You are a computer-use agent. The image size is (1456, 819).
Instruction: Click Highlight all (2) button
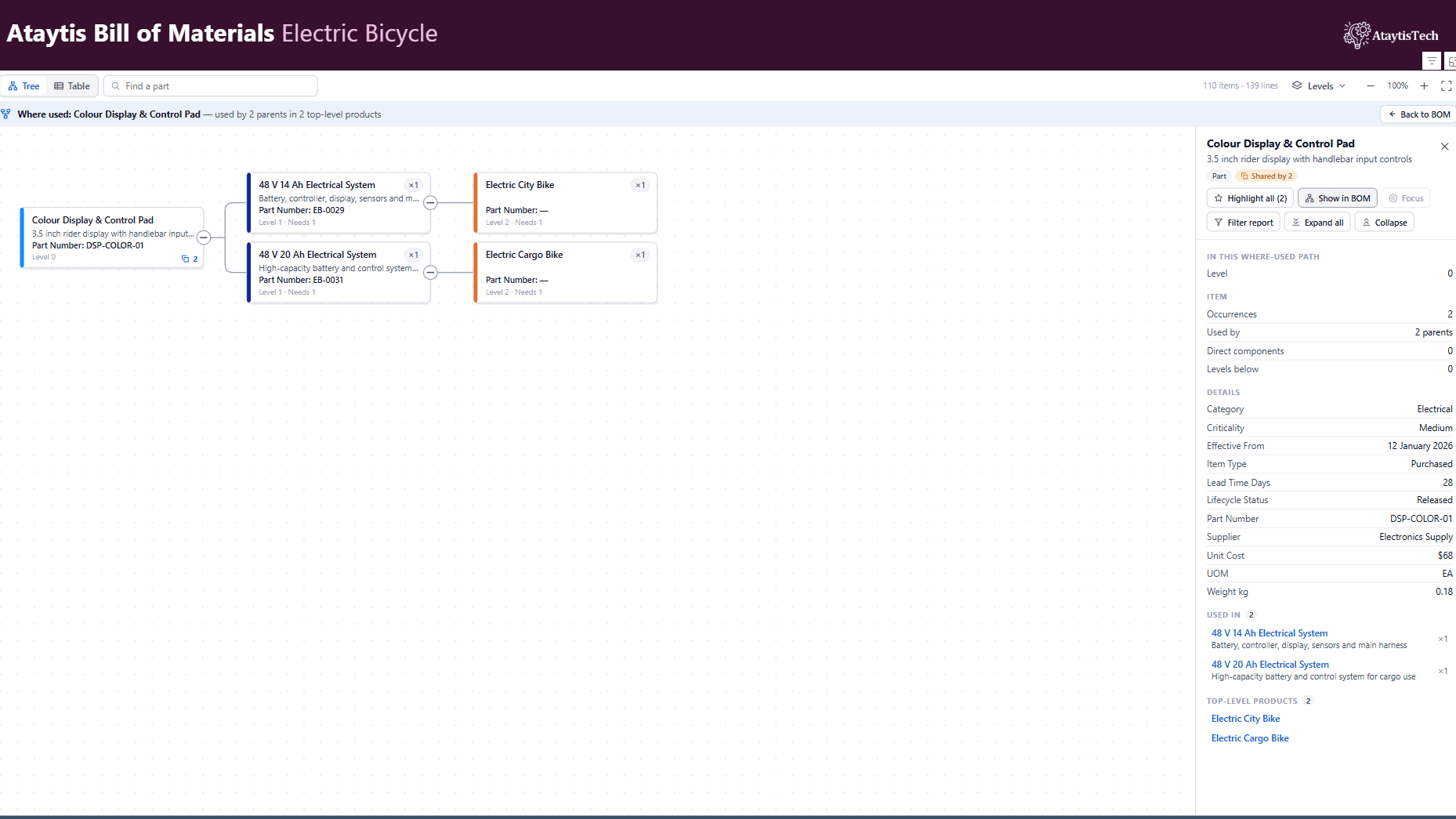1250,198
